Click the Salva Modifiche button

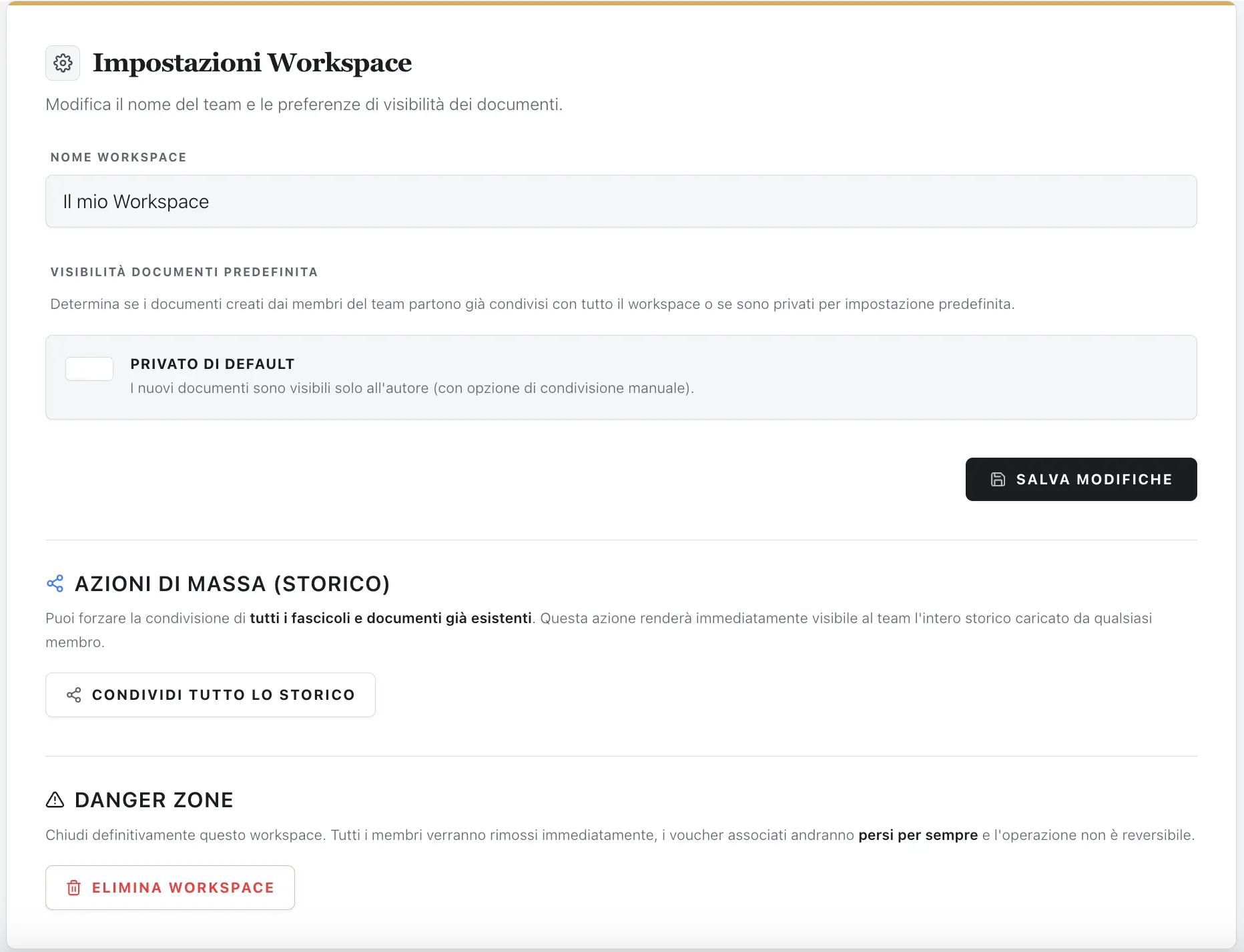coord(1080,479)
